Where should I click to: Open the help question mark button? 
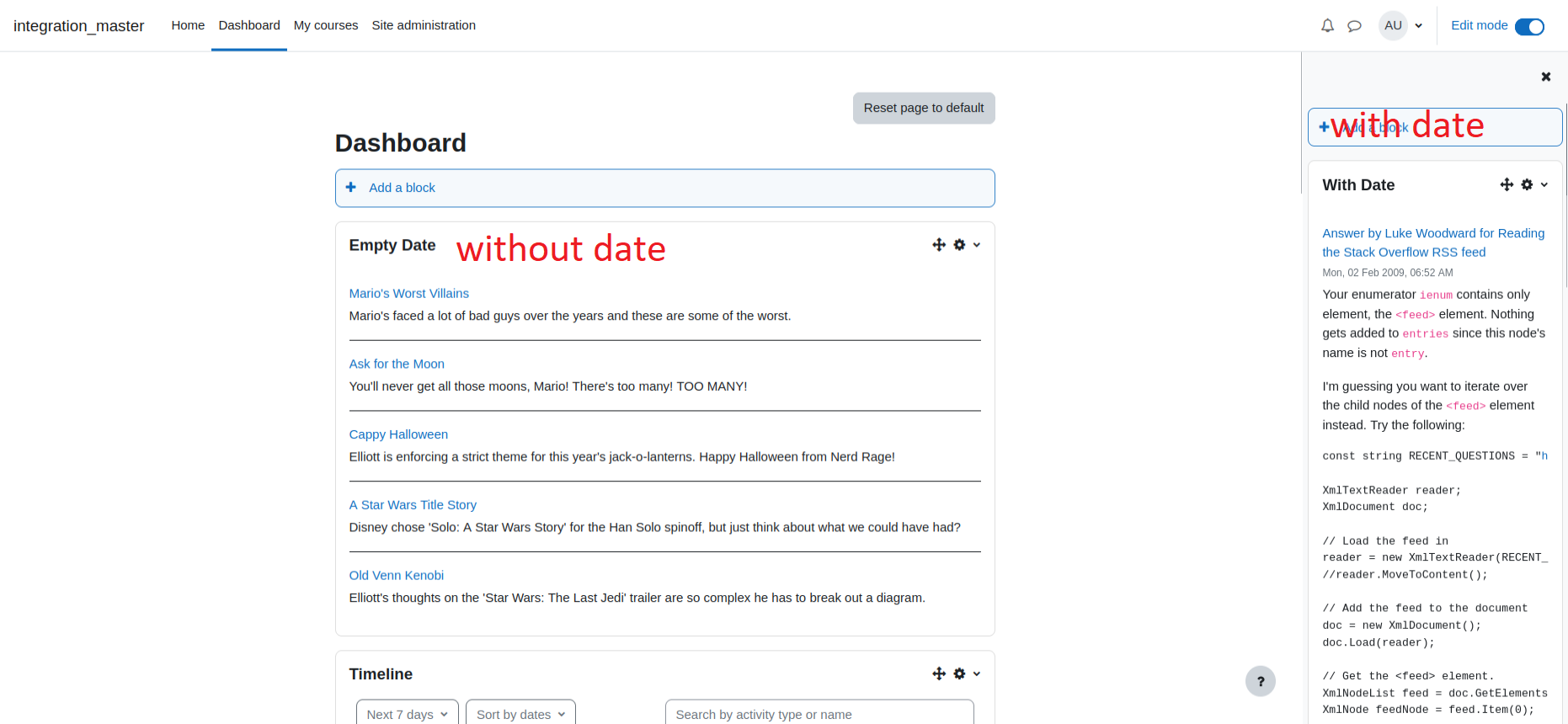pyautogui.click(x=1261, y=681)
